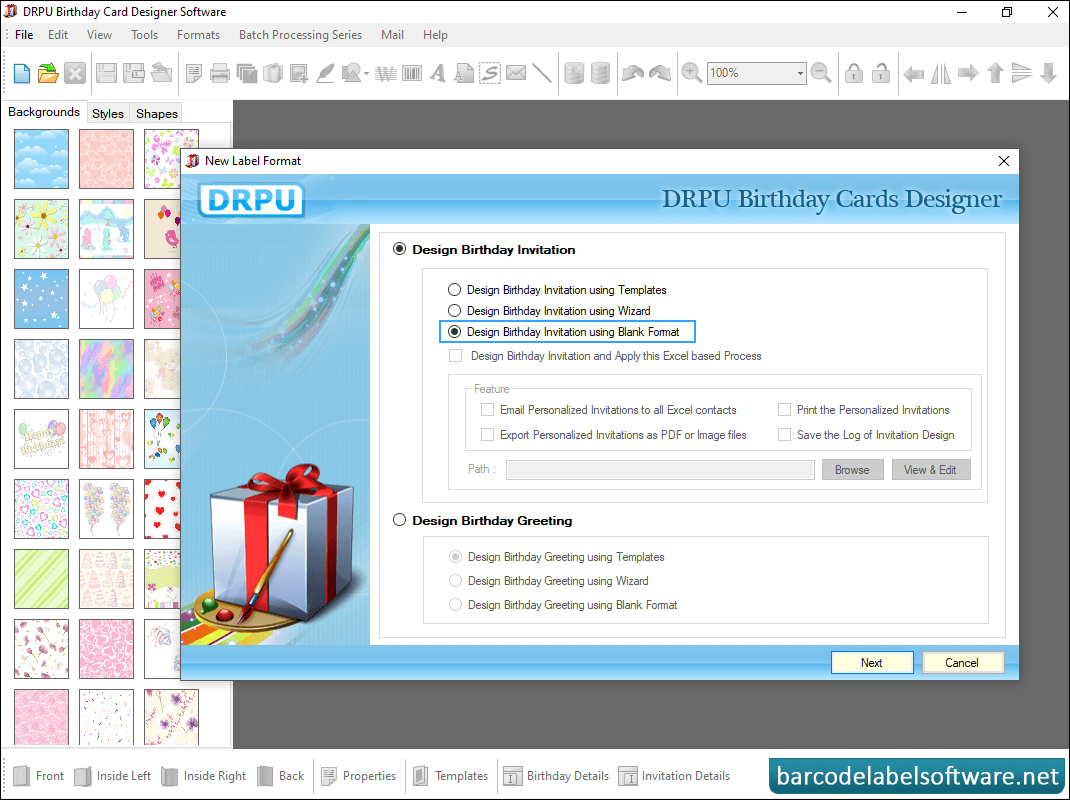The image size is (1070, 800).
Task: Click the WordArt S icon
Action: tap(490, 73)
